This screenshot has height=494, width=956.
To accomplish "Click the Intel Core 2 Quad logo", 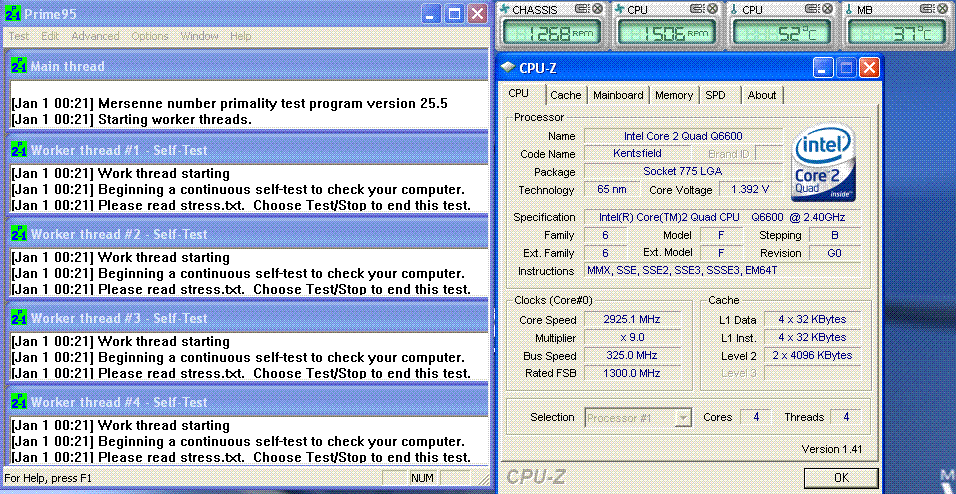I will (x=822, y=162).
